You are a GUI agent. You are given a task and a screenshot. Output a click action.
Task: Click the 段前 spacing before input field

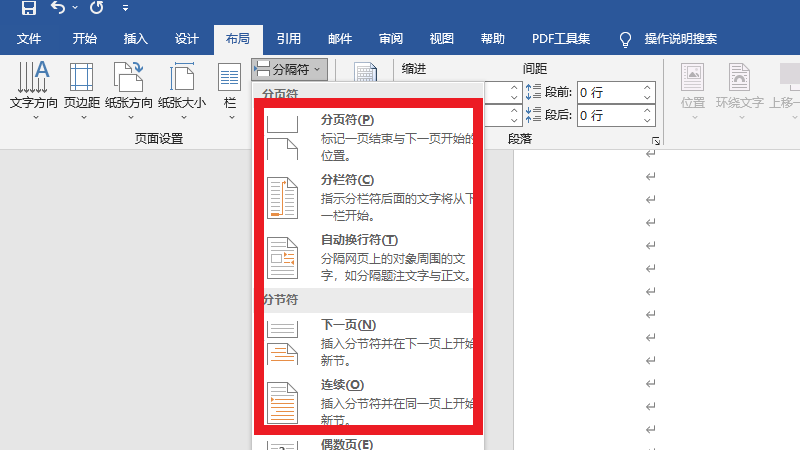(609, 92)
